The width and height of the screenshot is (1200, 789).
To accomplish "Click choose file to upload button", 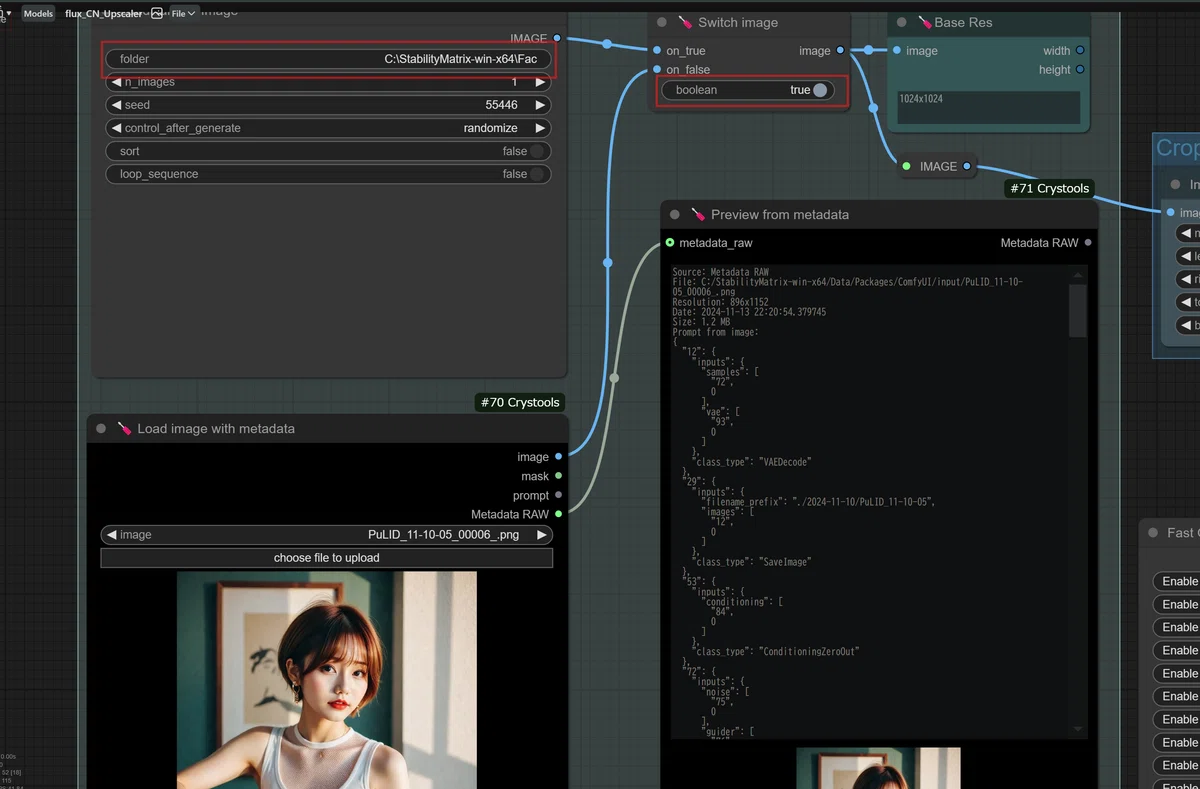I will click(327, 558).
